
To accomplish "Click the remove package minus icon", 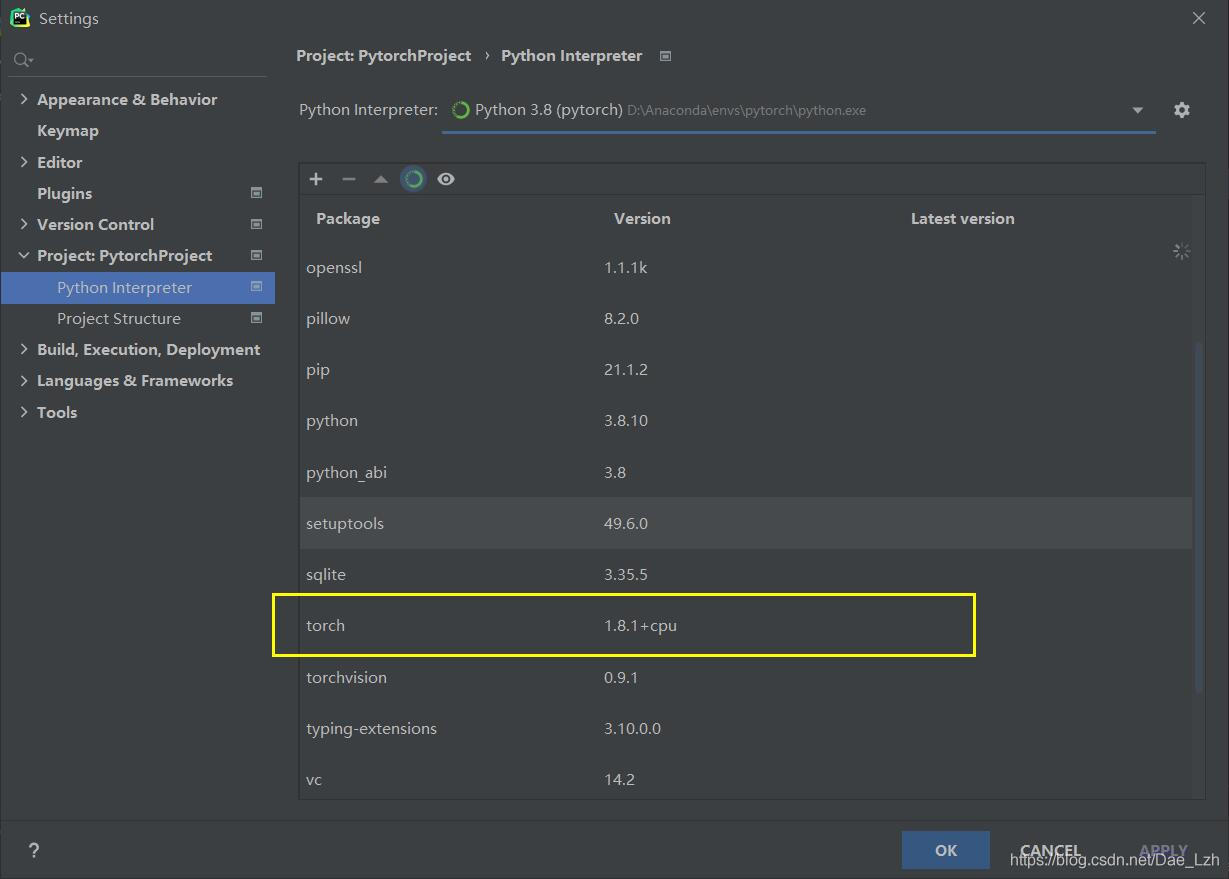I will (348, 179).
